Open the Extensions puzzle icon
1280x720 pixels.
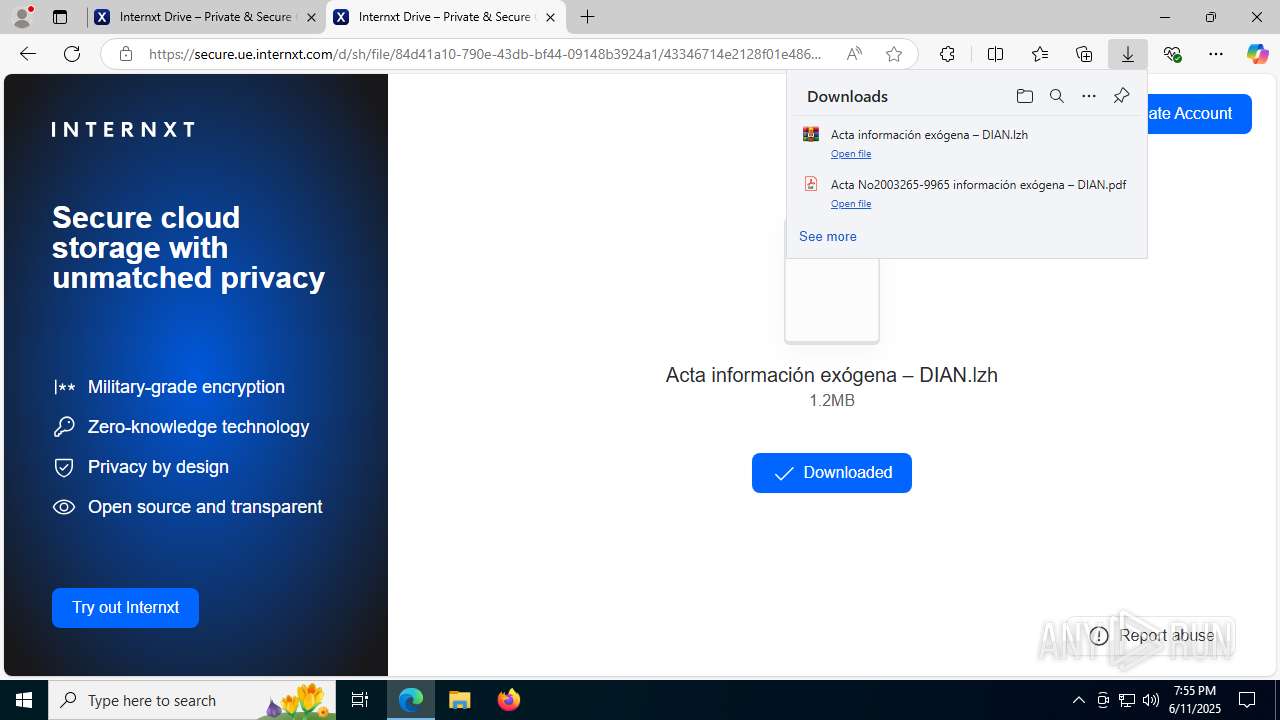tap(947, 54)
